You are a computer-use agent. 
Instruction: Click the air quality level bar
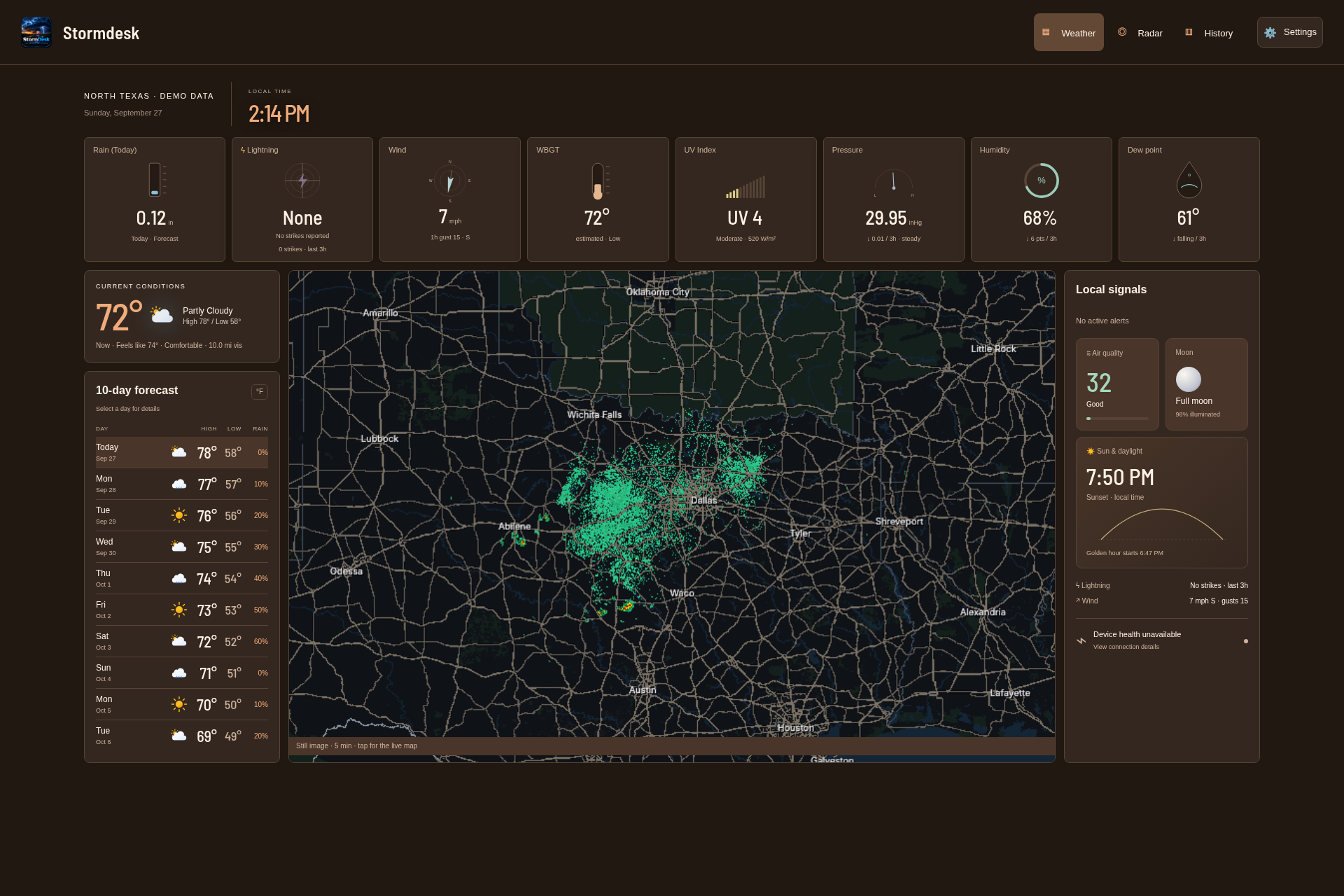coord(1117,419)
